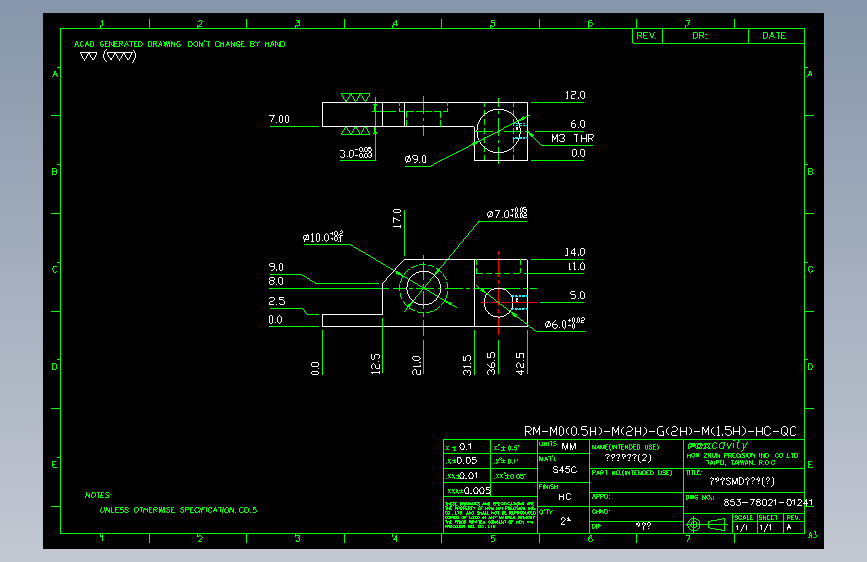Select the 8.0 ordinate dimension
Screen dimensions: 867x562
pos(276,281)
